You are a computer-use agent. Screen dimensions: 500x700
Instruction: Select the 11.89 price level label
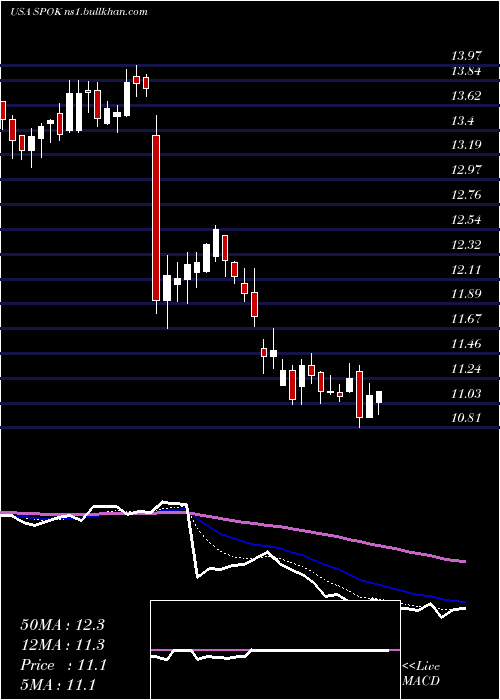466,294
